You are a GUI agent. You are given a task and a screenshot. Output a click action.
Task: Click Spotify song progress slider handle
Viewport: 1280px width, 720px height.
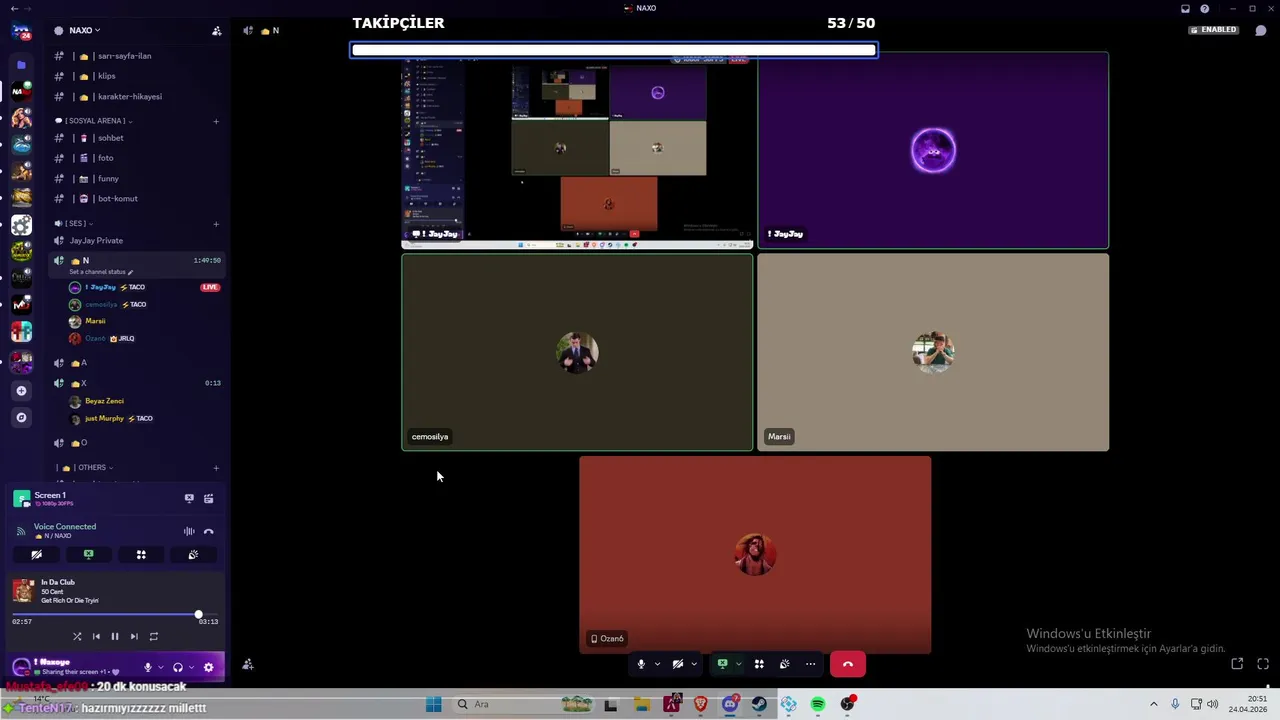point(198,614)
